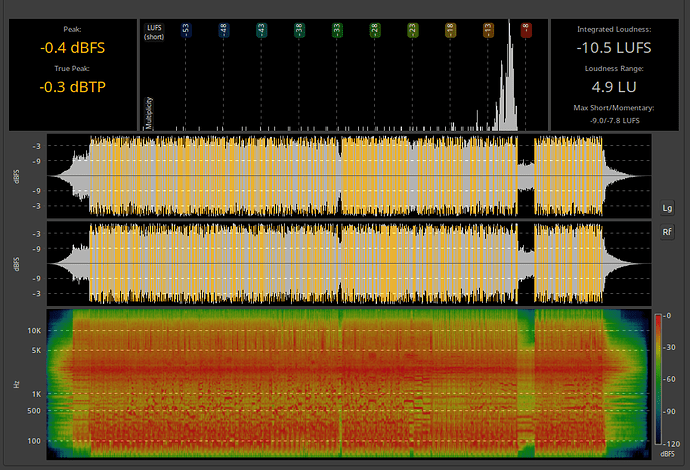Select the -53 LUFS histogram marker
Image resolution: width=690 pixels, height=470 pixels.
point(186,30)
